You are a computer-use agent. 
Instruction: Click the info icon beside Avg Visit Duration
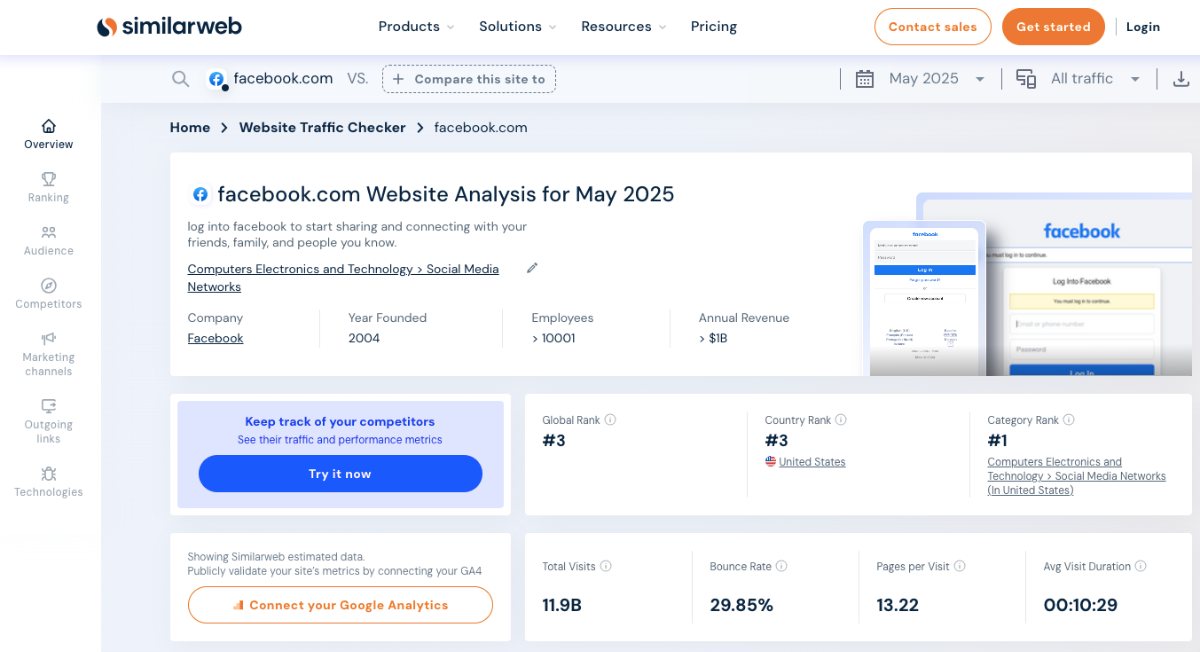click(1141, 566)
